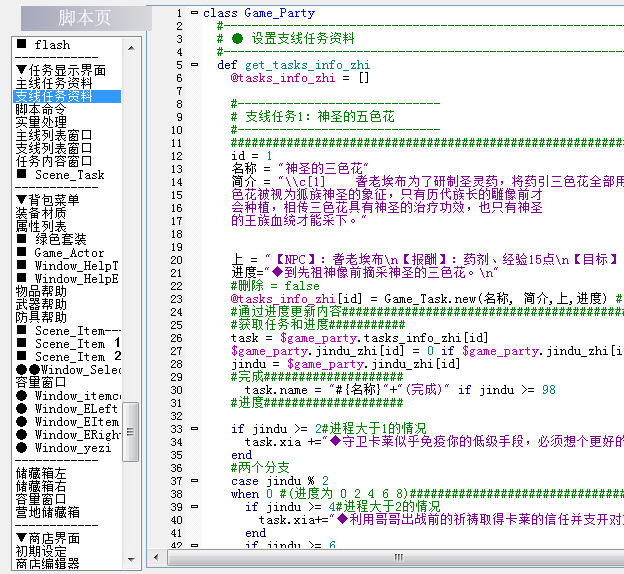This screenshot has height=574, width=624.
Task: Select the Window_ERight script
Action: click(67, 434)
